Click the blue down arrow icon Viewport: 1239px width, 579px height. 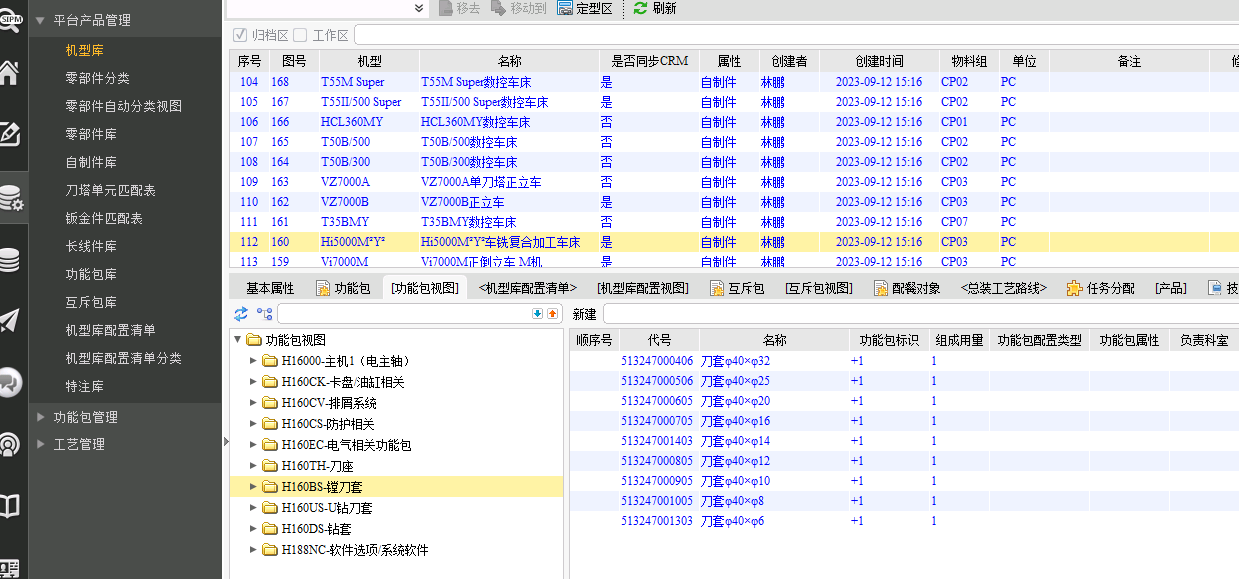(x=537, y=314)
